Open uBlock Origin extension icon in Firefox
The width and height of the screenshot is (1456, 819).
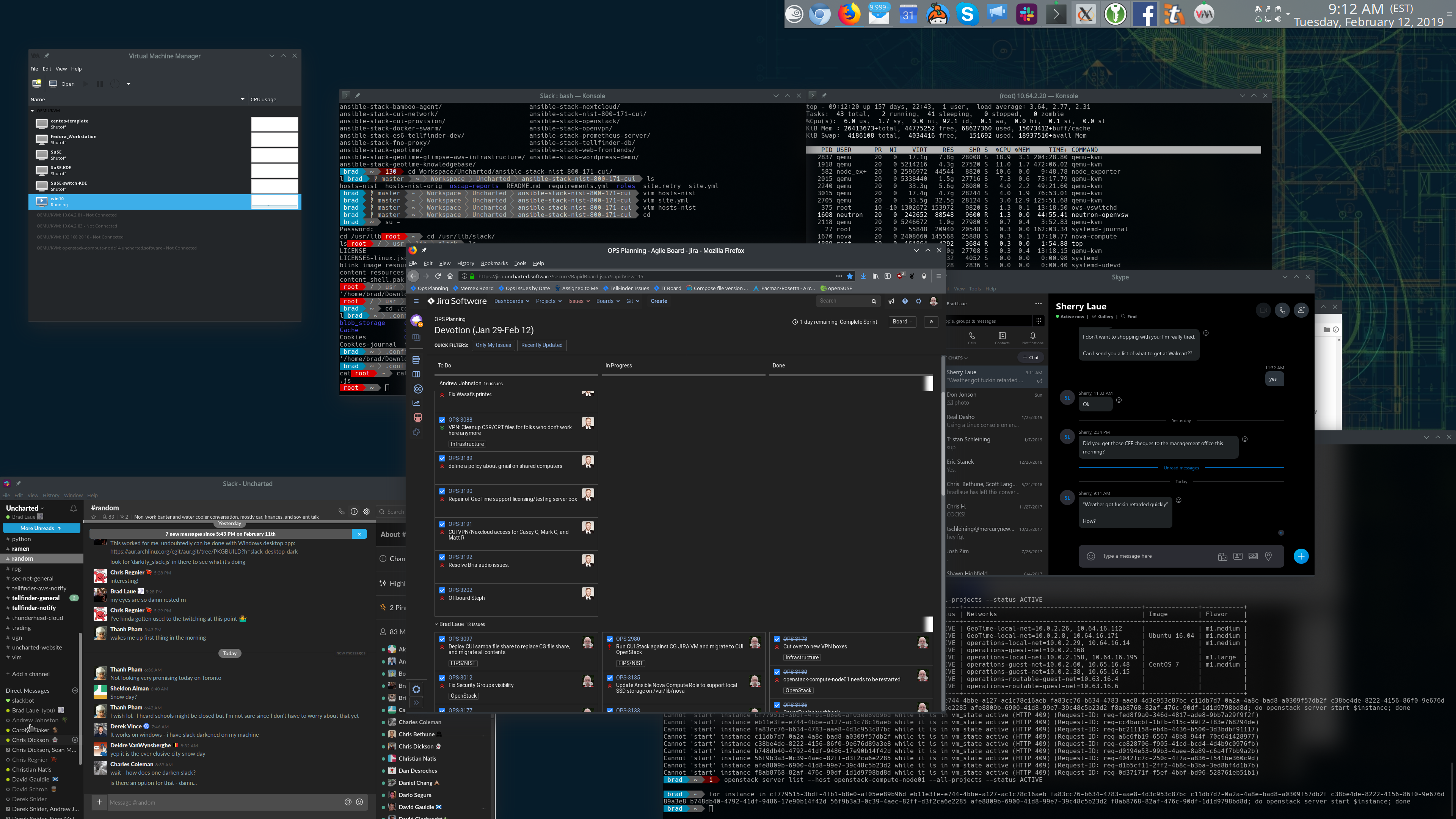pyautogui.click(x=901, y=276)
